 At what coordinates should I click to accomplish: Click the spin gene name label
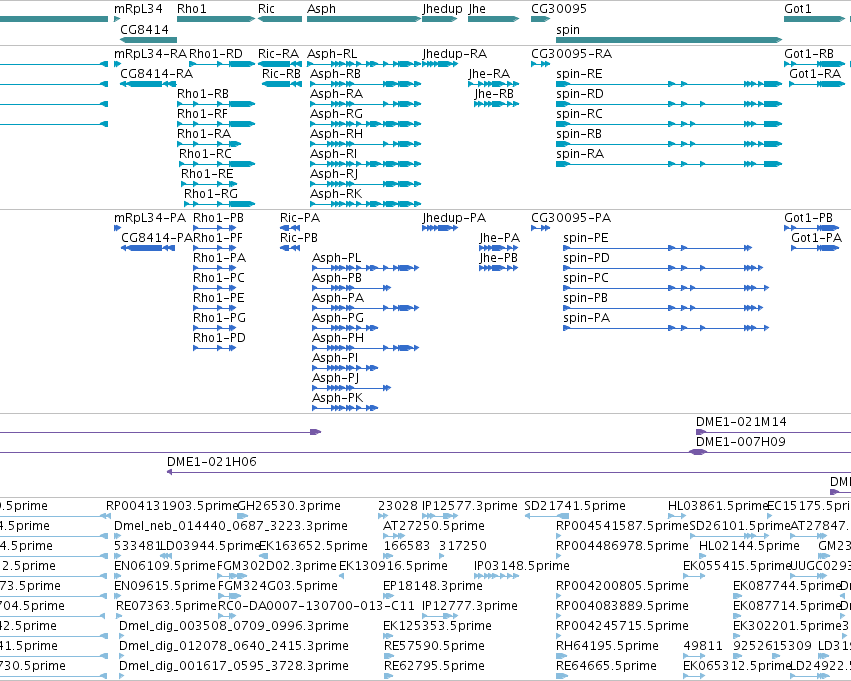tap(568, 29)
